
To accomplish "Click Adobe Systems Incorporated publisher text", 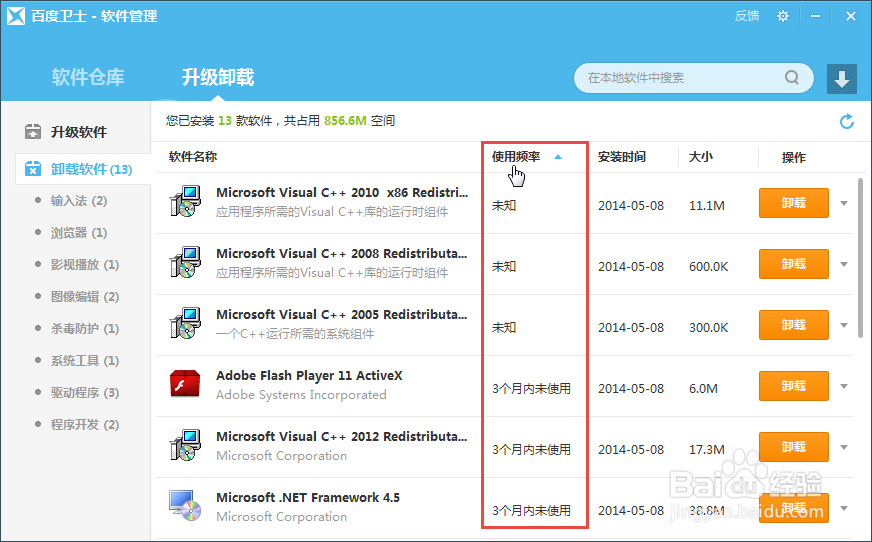I will coord(301,395).
